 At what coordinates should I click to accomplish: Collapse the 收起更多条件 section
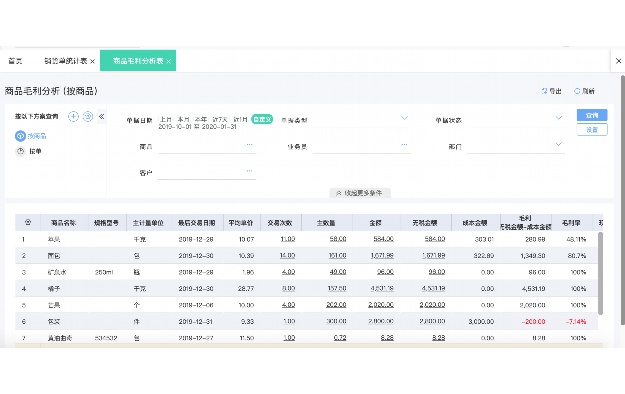(360, 193)
